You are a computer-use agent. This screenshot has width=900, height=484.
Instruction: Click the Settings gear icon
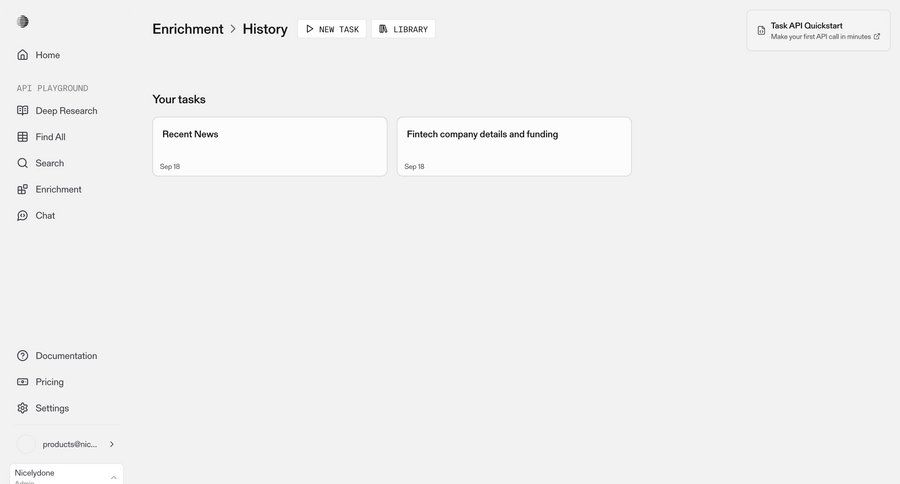pyautogui.click(x=23, y=408)
